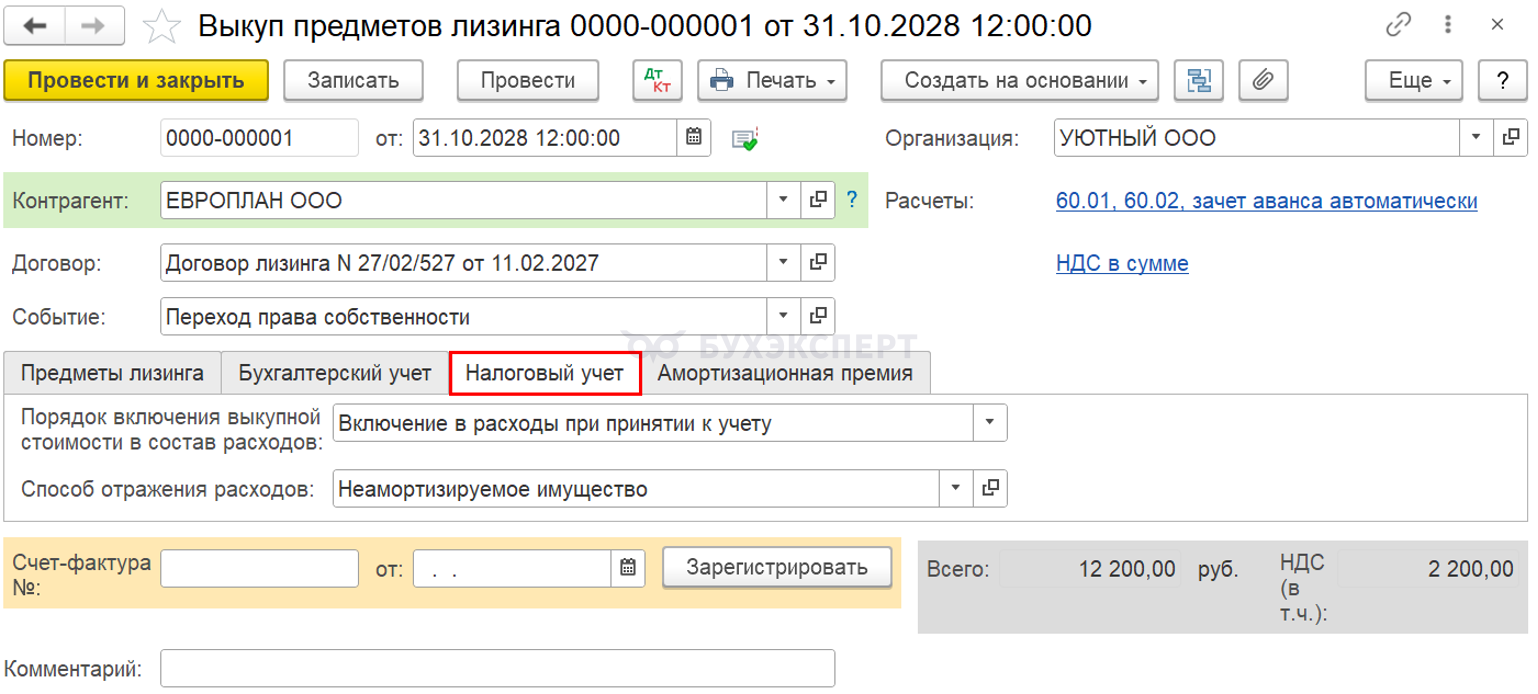Open help with the ? button
Image resolution: width=1538 pixels, height=694 pixels.
(x=1502, y=81)
